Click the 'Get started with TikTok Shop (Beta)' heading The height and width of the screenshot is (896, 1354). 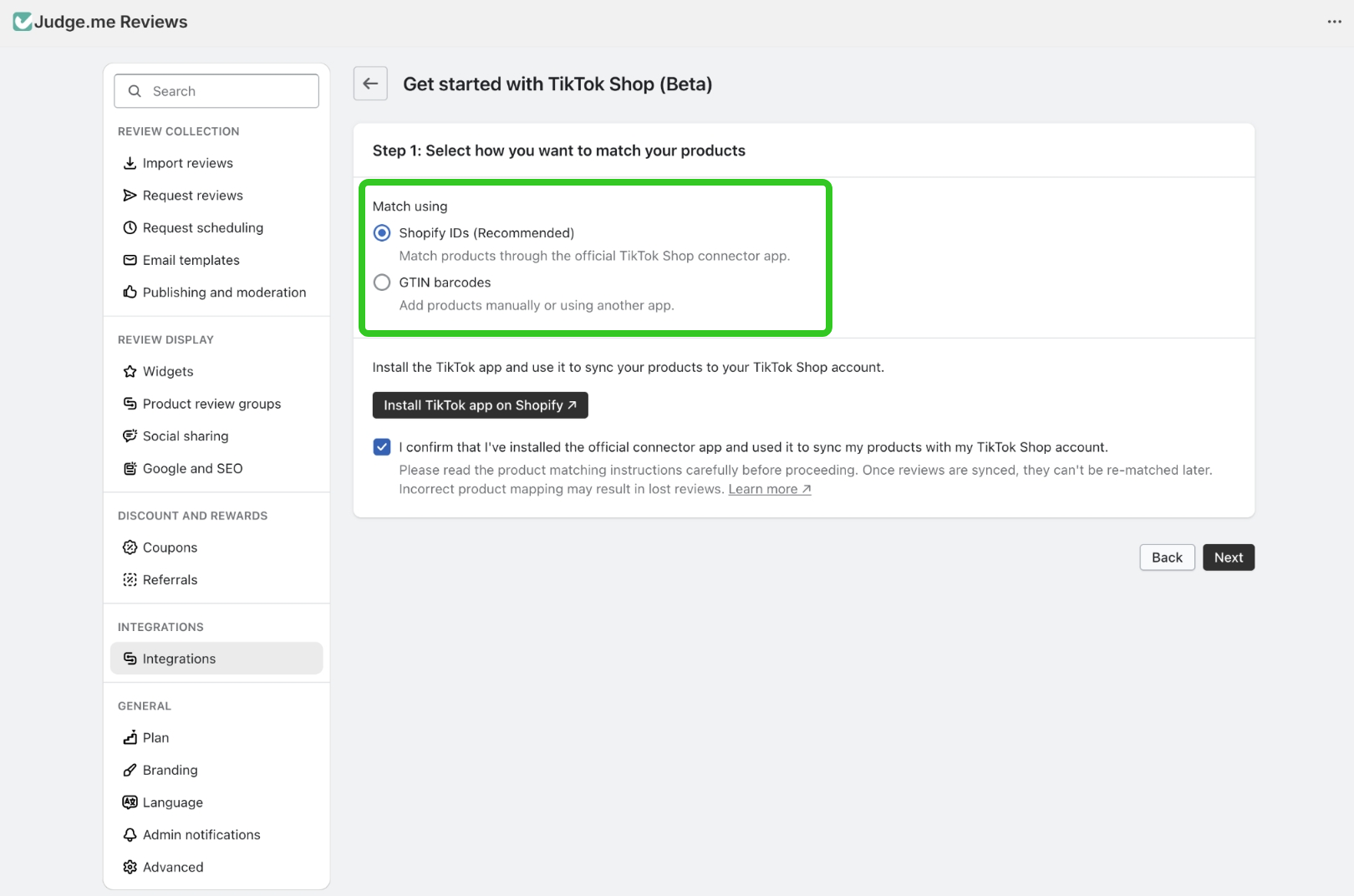pos(557,84)
